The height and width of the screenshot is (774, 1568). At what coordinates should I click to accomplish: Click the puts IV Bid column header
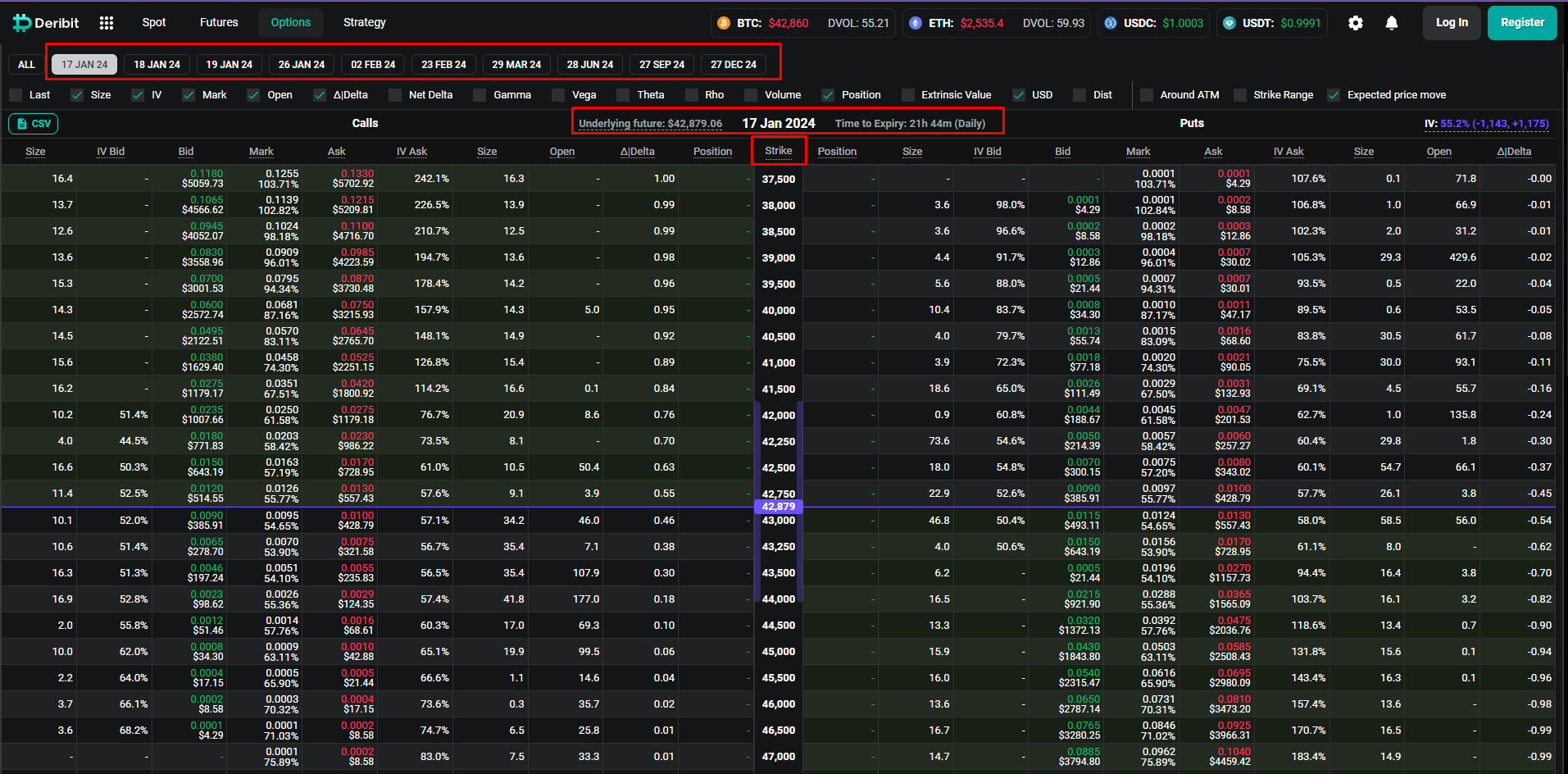[x=988, y=152]
